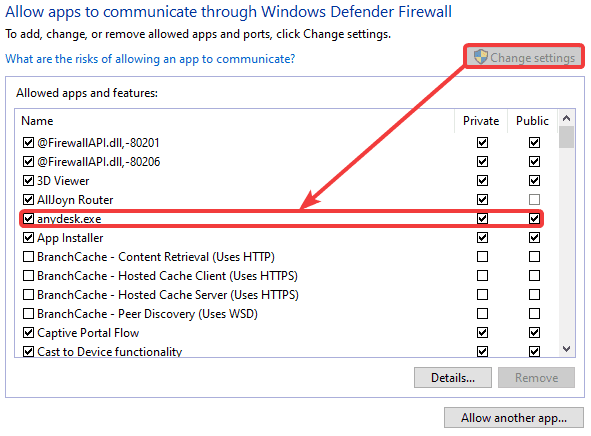Click the scroll up arrow of list

click(566, 118)
